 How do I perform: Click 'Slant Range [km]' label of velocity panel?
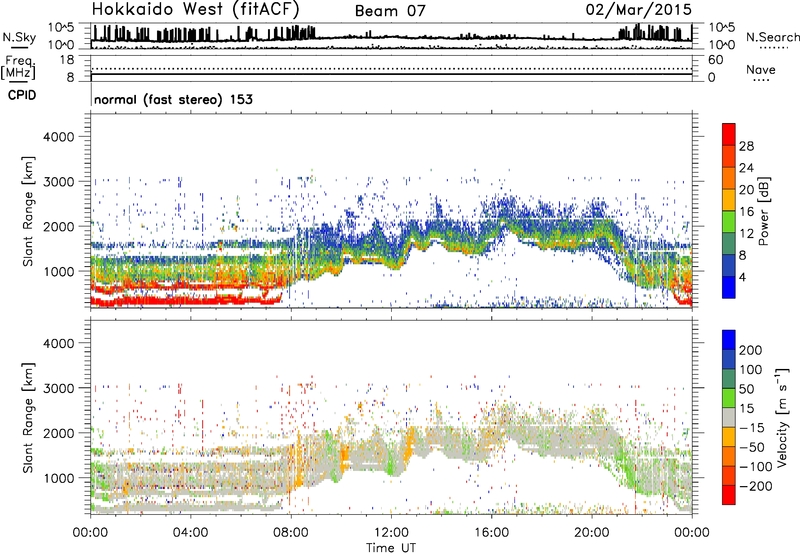coord(28,417)
